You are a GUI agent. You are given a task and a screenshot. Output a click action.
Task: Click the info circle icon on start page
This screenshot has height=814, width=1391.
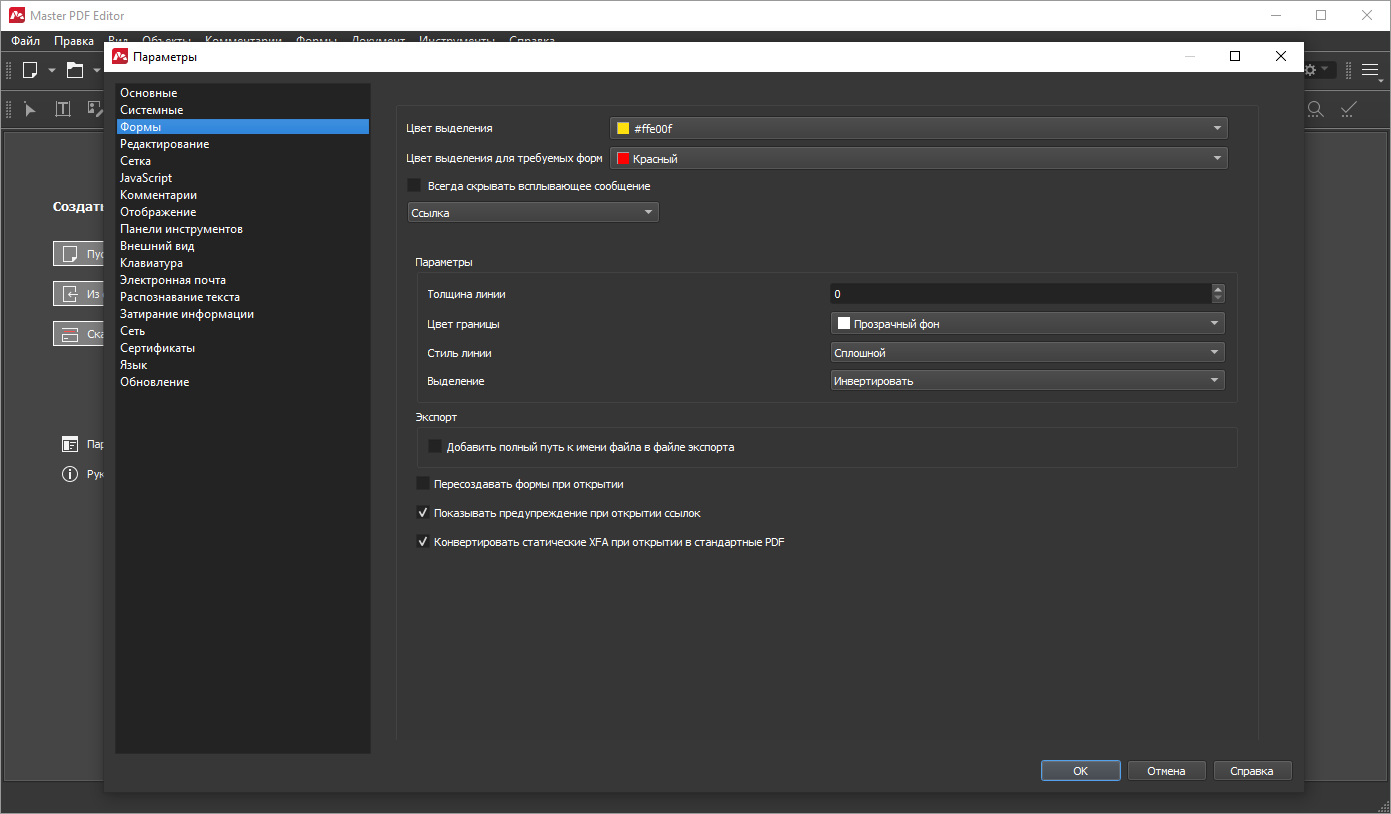pyautogui.click(x=70, y=474)
